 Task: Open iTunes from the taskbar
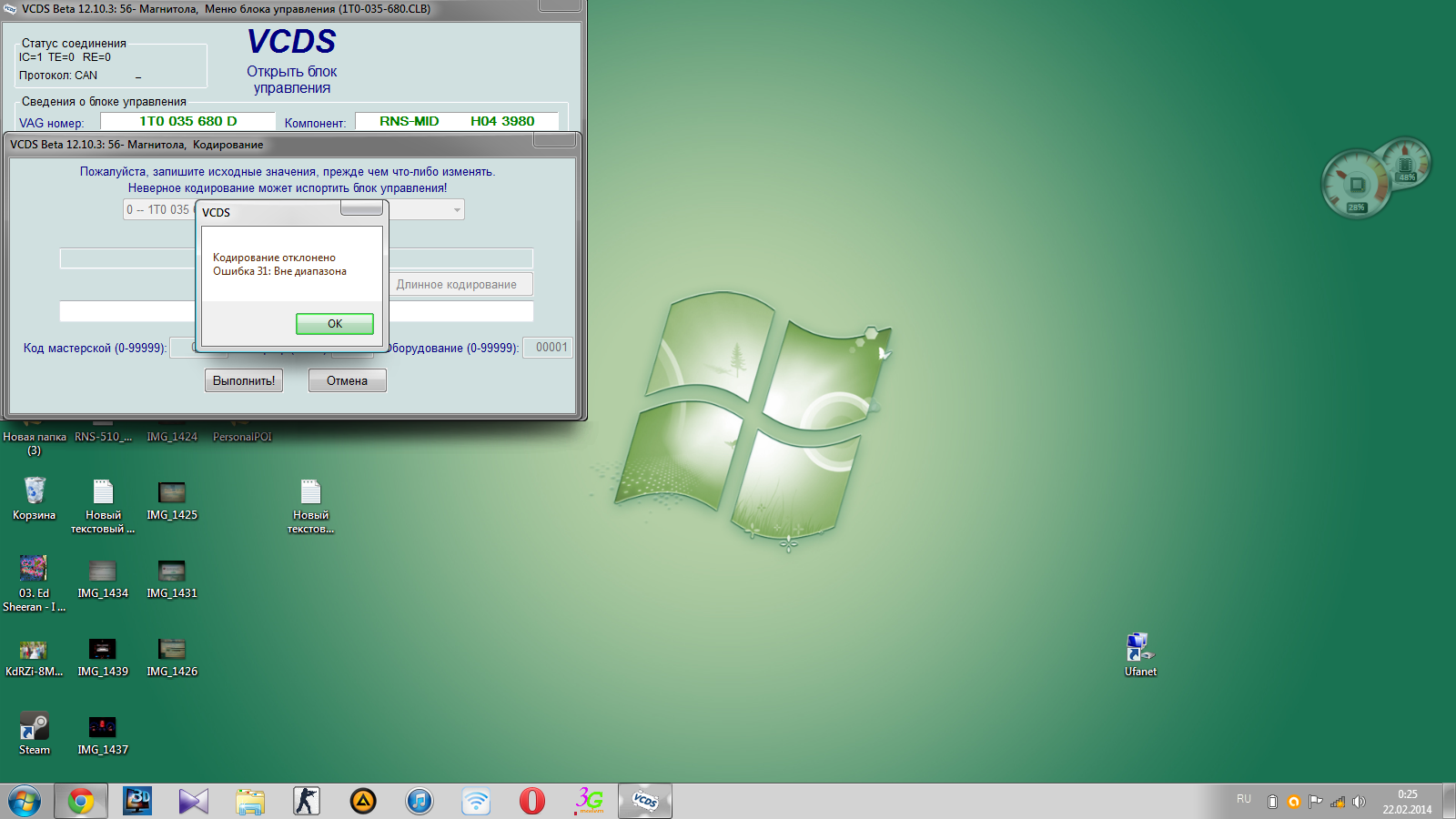[x=419, y=801]
